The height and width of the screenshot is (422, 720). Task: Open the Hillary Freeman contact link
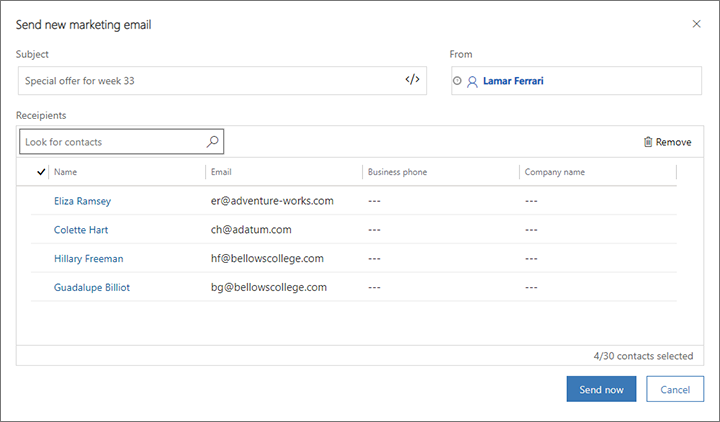tap(88, 258)
